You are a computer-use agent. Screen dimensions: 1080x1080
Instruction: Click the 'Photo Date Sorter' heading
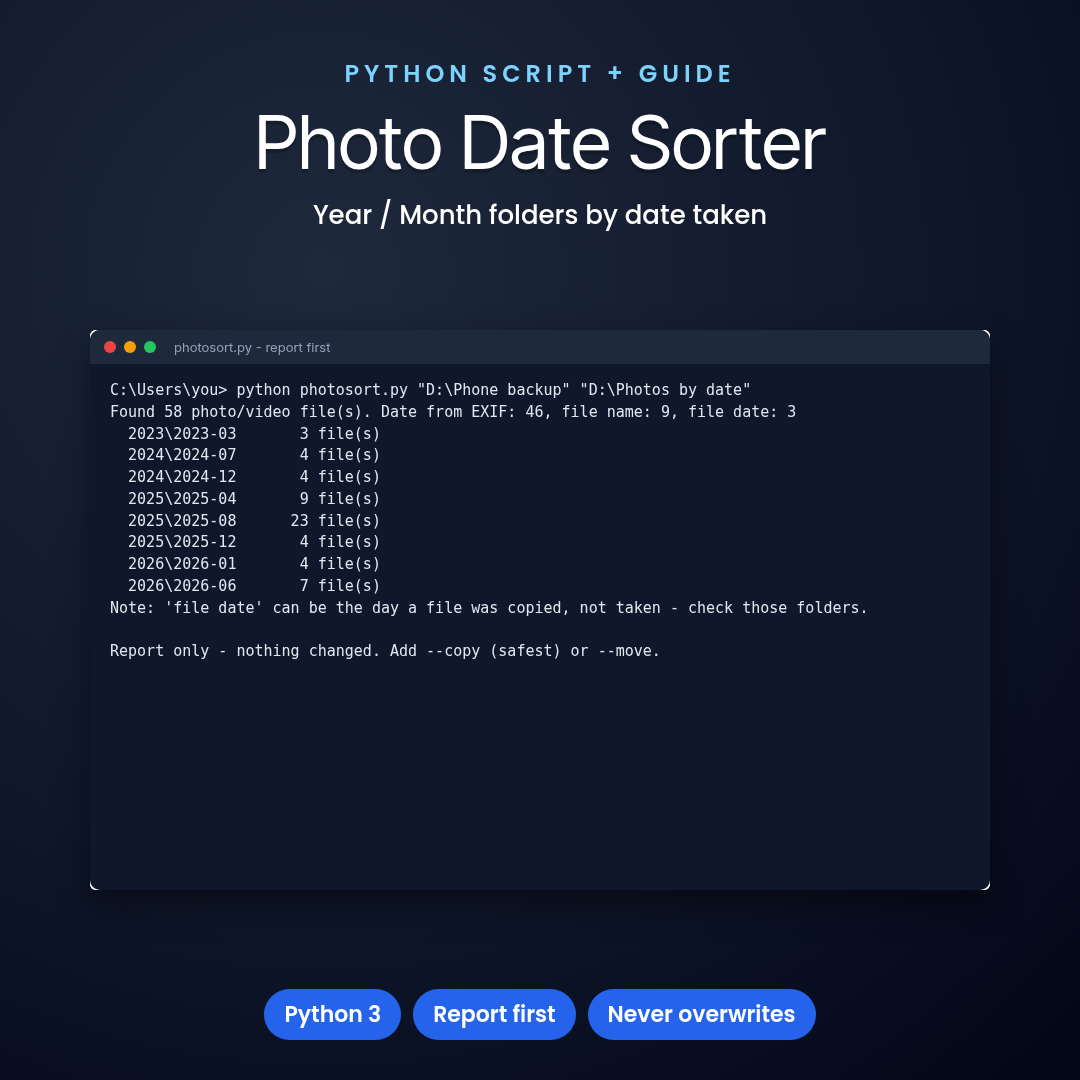point(540,143)
